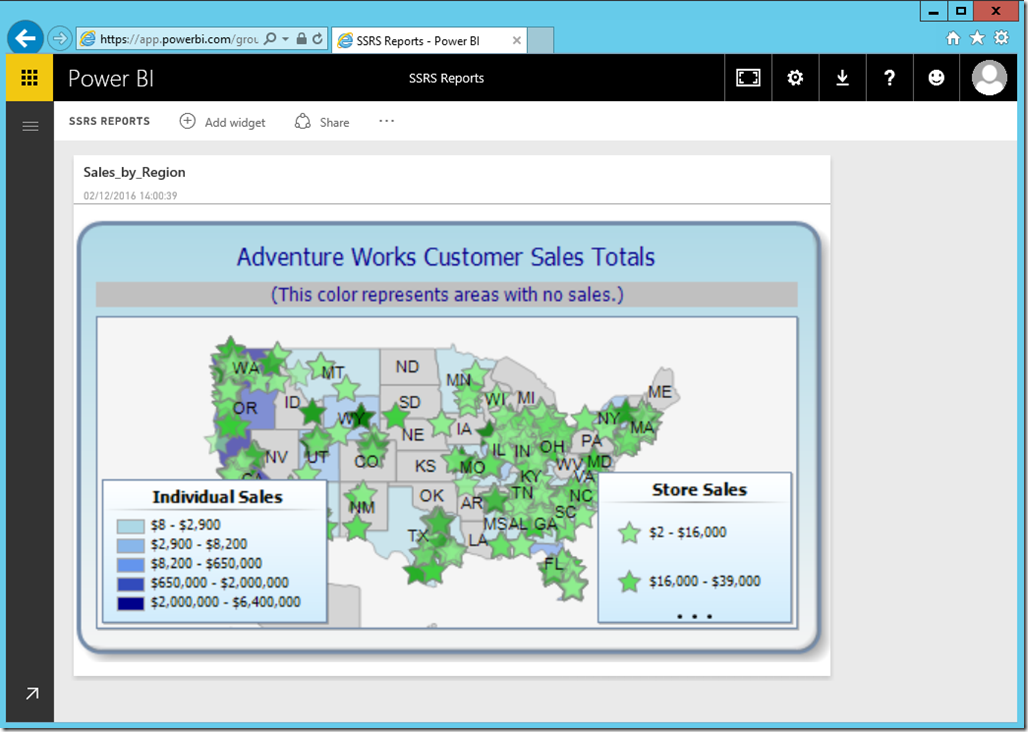Click the browser back arrow button
The height and width of the screenshot is (732, 1028).
click(x=26, y=39)
